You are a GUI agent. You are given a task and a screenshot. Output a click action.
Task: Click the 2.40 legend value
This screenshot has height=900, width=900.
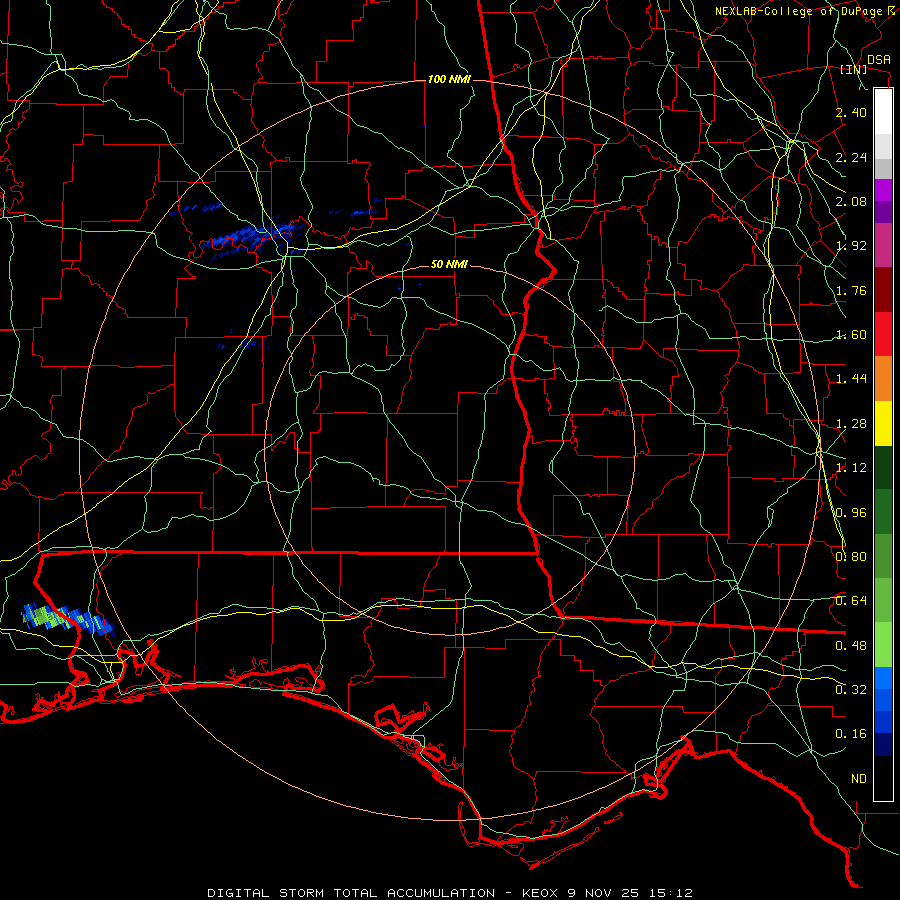[851, 112]
